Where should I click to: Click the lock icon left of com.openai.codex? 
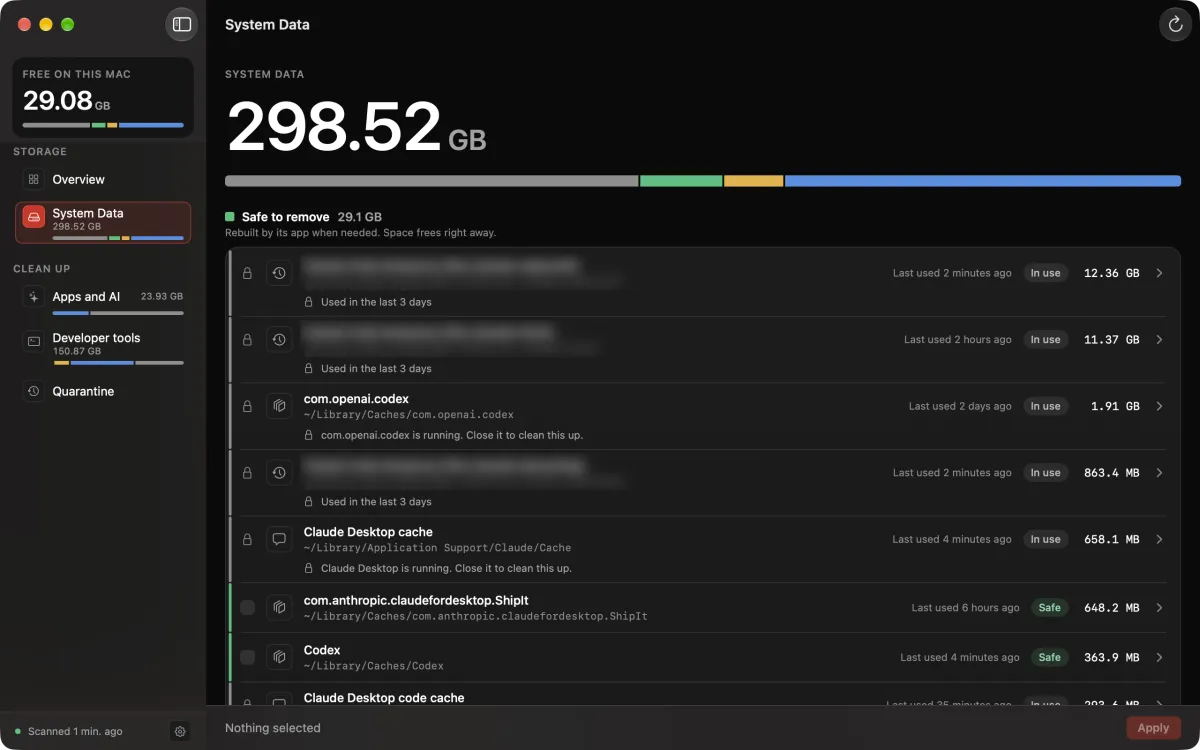click(x=247, y=406)
